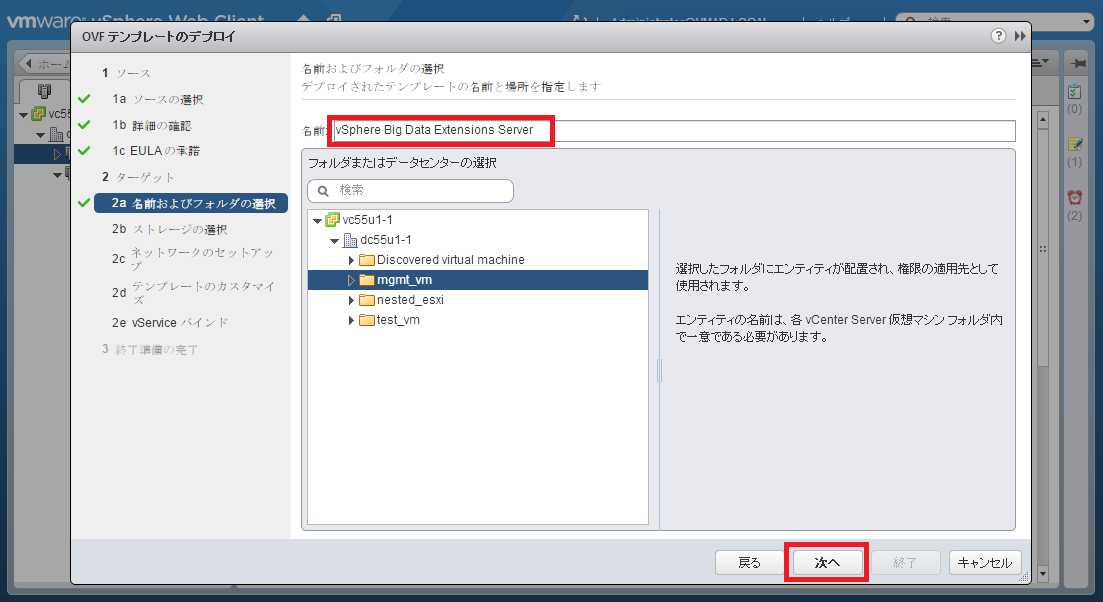Select the vc55u1-1 vCenter row
This screenshot has height=602, width=1103.
478,220
